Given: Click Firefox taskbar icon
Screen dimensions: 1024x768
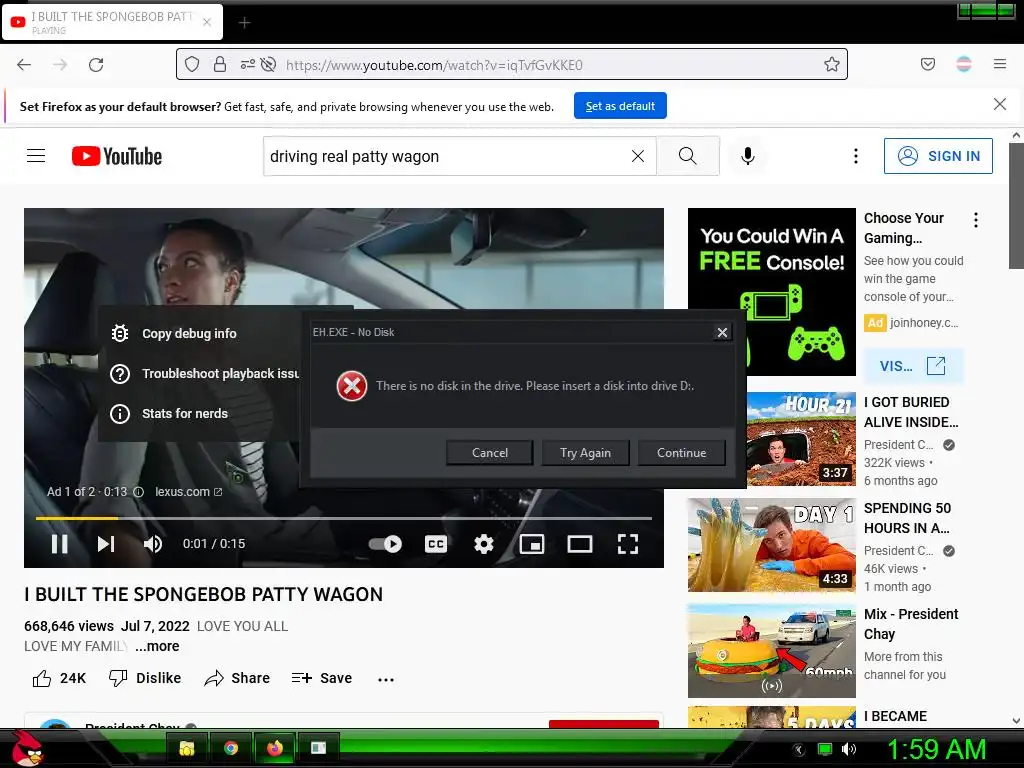Looking at the screenshot, I should coord(275,748).
